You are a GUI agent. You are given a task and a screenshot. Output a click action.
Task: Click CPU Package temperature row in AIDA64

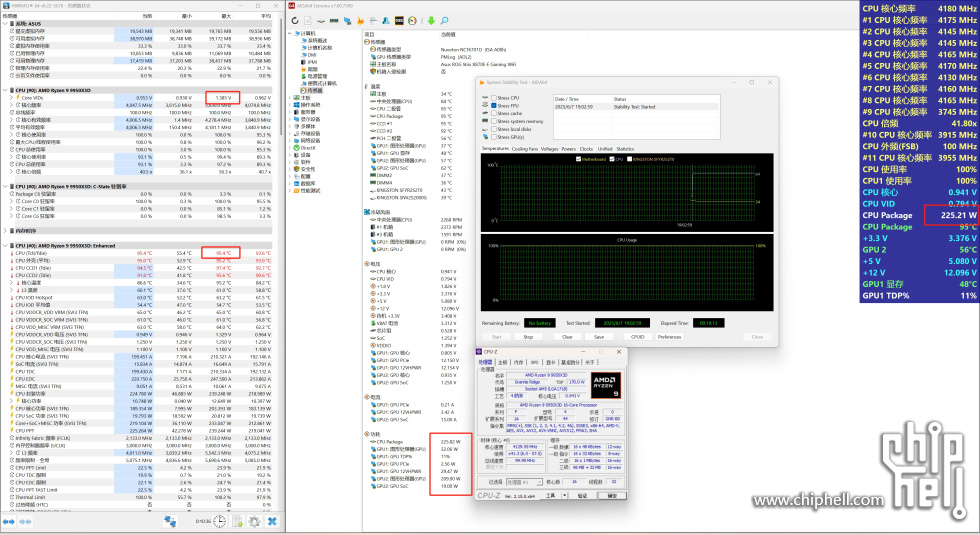[412, 116]
